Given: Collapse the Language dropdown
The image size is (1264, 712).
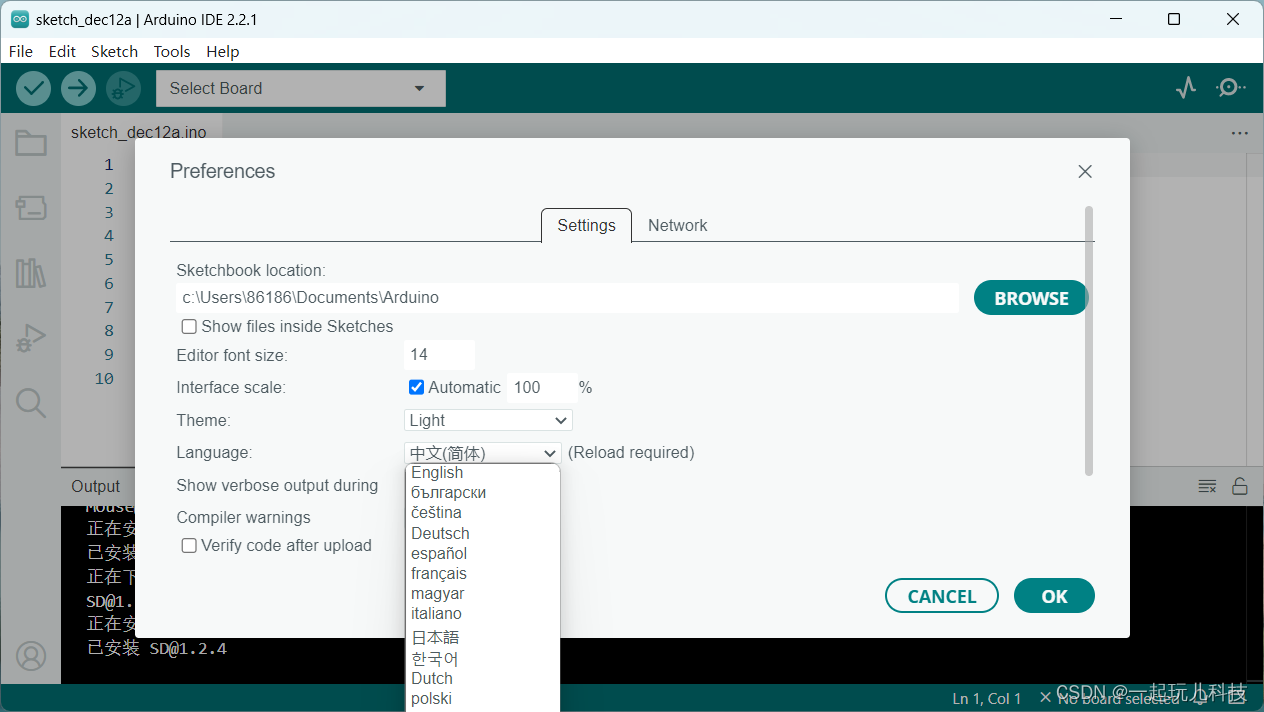Looking at the screenshot, I should click(483, 453).
